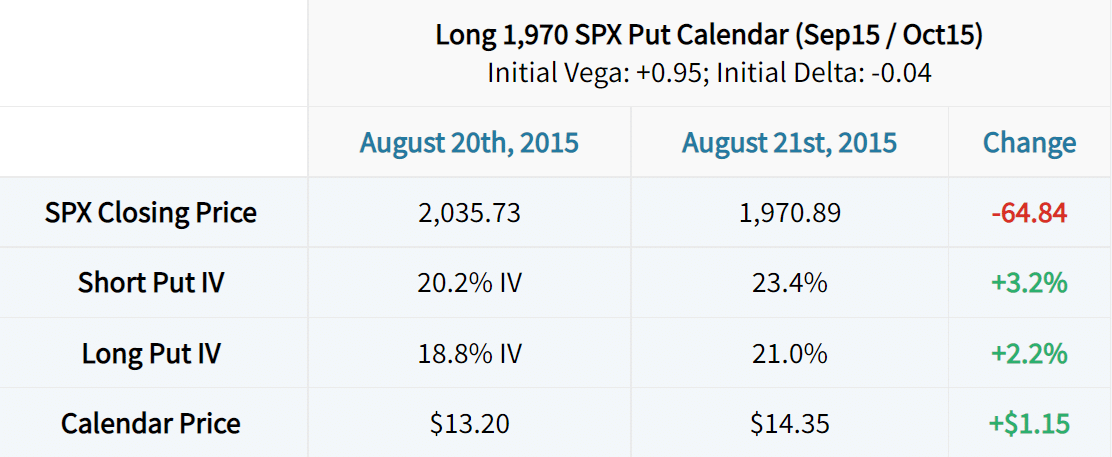The image size is (1112, 457).
Task: Click the $13.20 calendar price cell
Action: coord(469,424)
